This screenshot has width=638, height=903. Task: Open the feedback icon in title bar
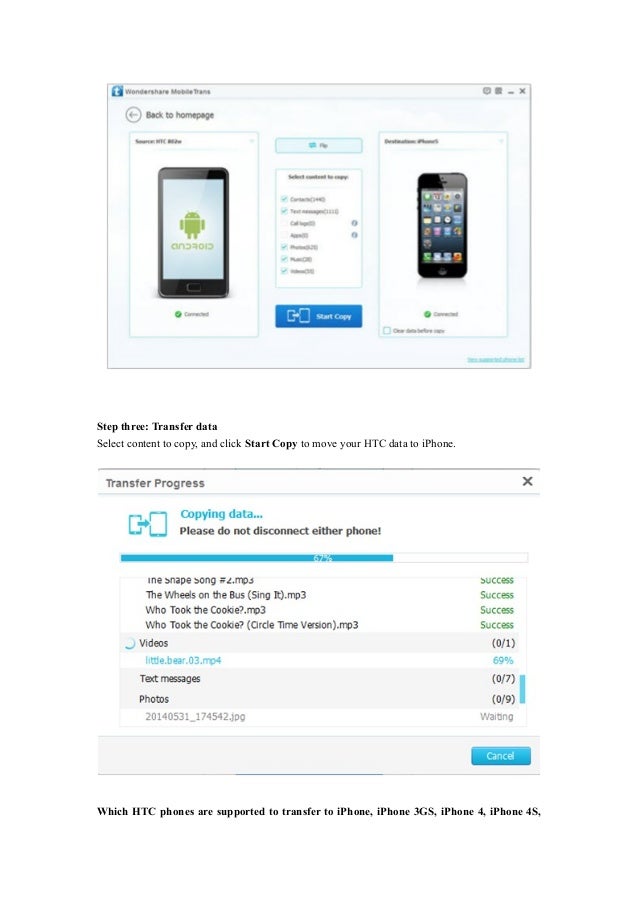coord(487,91)
